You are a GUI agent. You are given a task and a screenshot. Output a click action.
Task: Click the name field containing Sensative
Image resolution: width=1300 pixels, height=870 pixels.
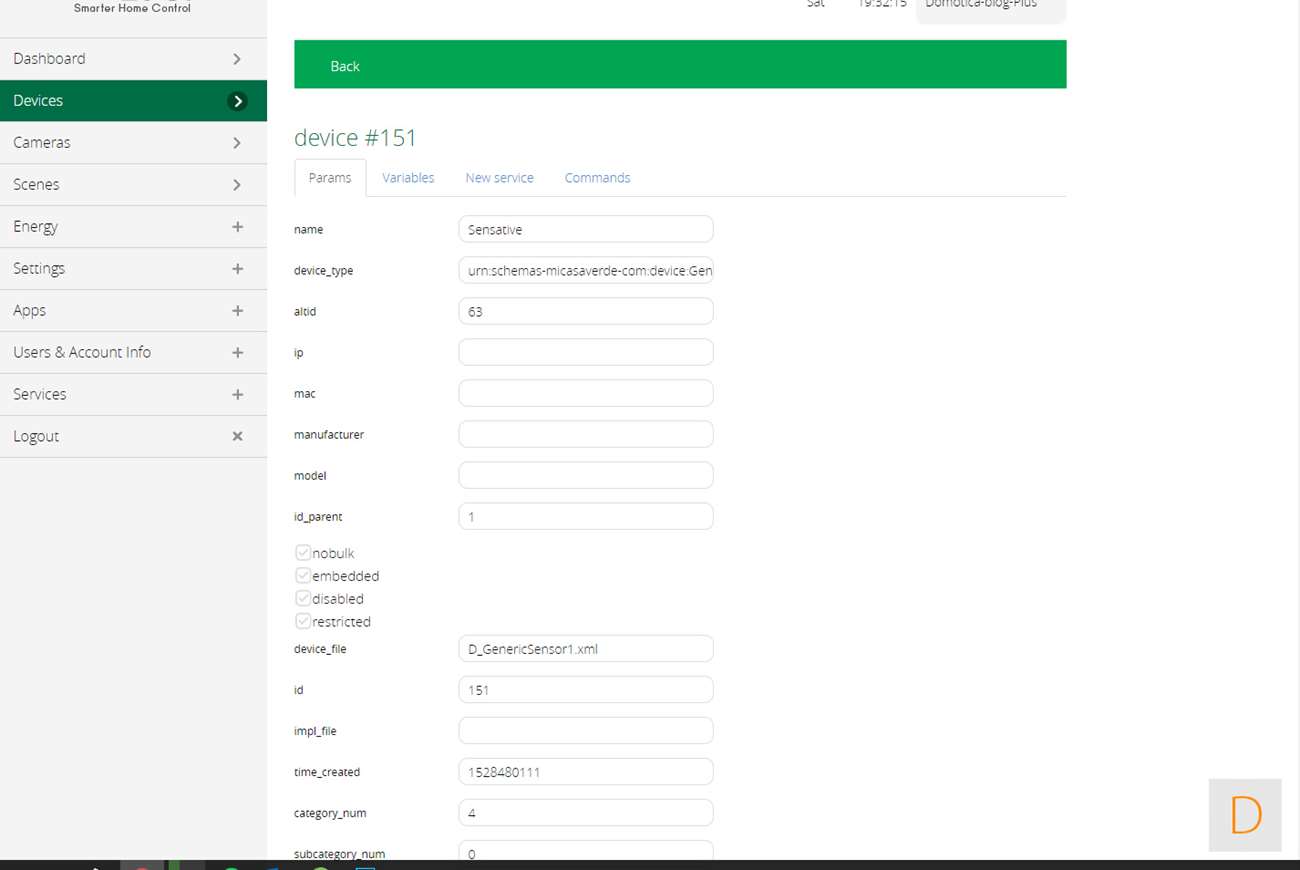click(585, 229)
